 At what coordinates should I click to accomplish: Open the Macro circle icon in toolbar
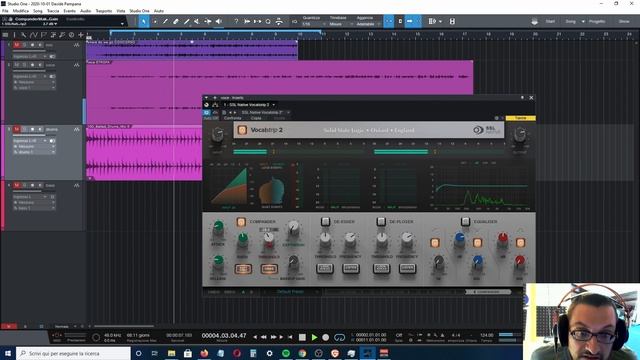click(x=268, y=21)
